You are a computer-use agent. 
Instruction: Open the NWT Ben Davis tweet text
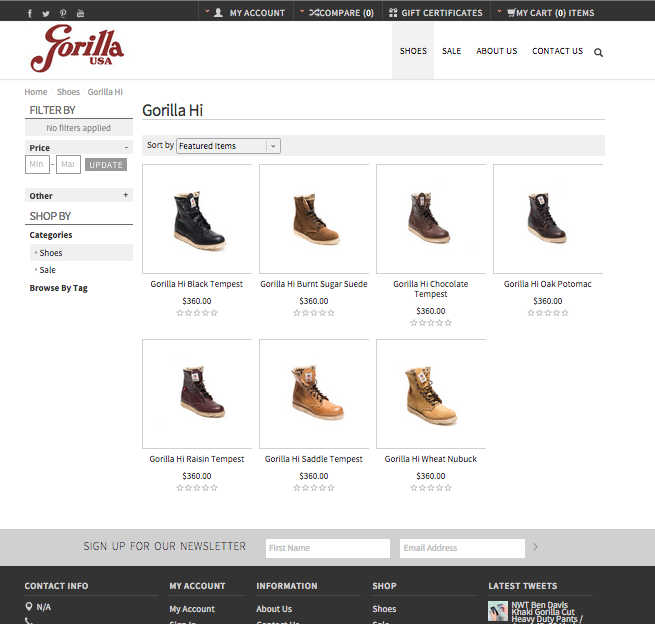point(547,612)
